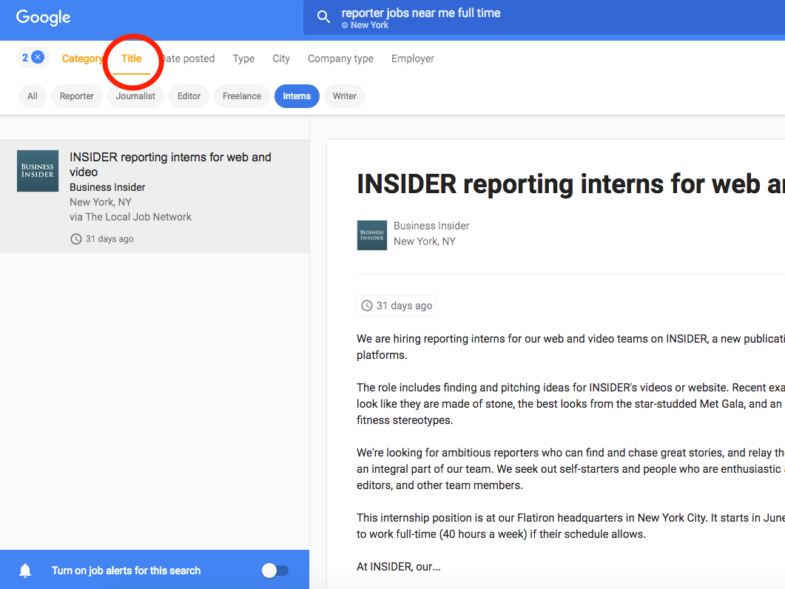Open the City filter tab

[281, 59]
